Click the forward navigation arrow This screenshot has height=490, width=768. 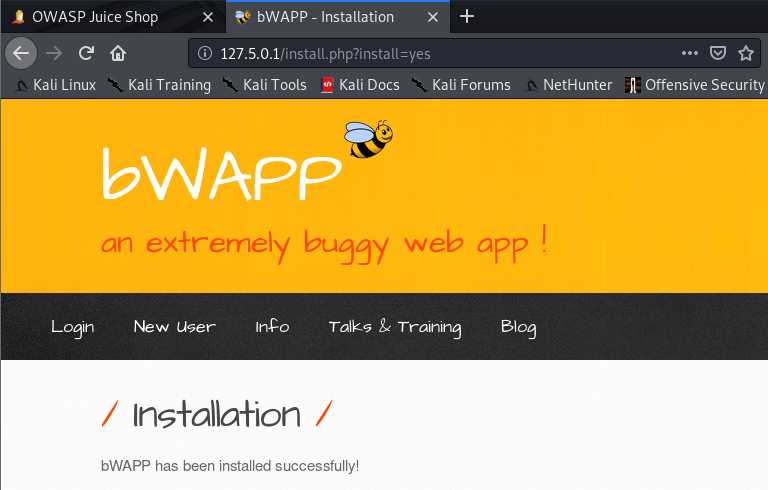(x=54, y=53)
